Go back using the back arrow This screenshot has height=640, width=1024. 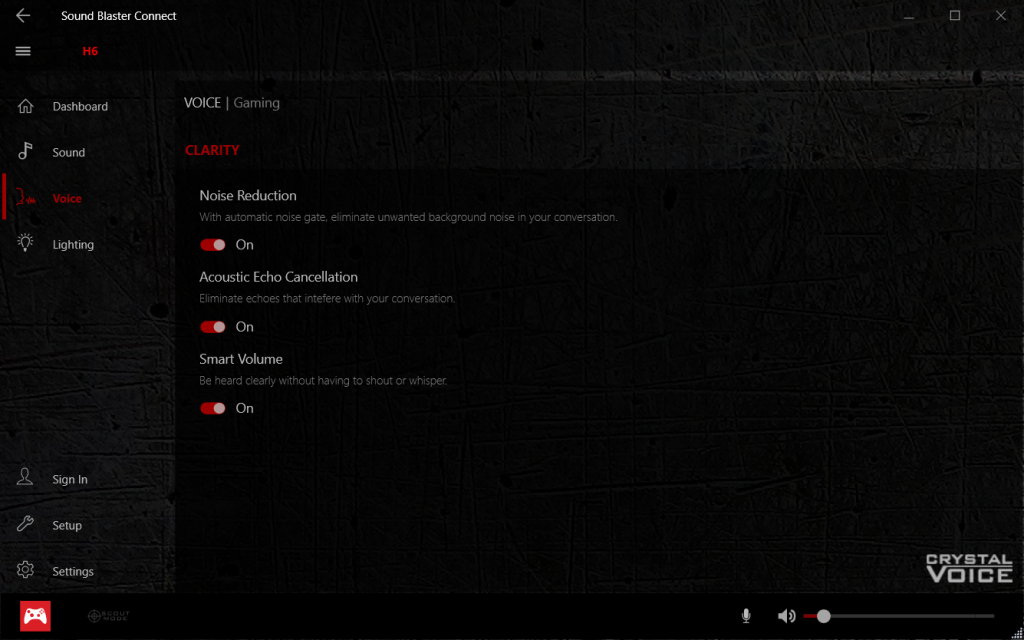point(23,16)
